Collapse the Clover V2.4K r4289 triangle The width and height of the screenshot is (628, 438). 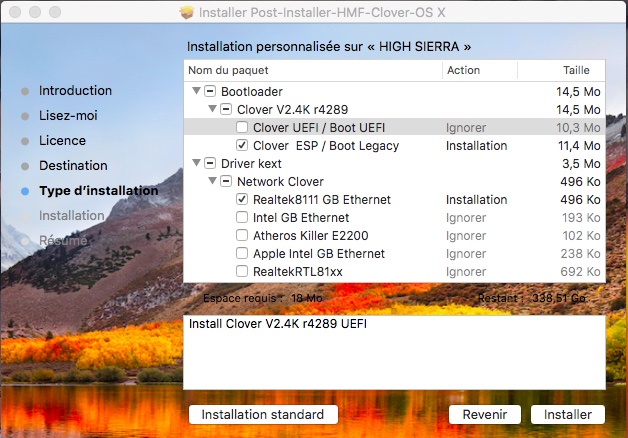tap(212, 108)
